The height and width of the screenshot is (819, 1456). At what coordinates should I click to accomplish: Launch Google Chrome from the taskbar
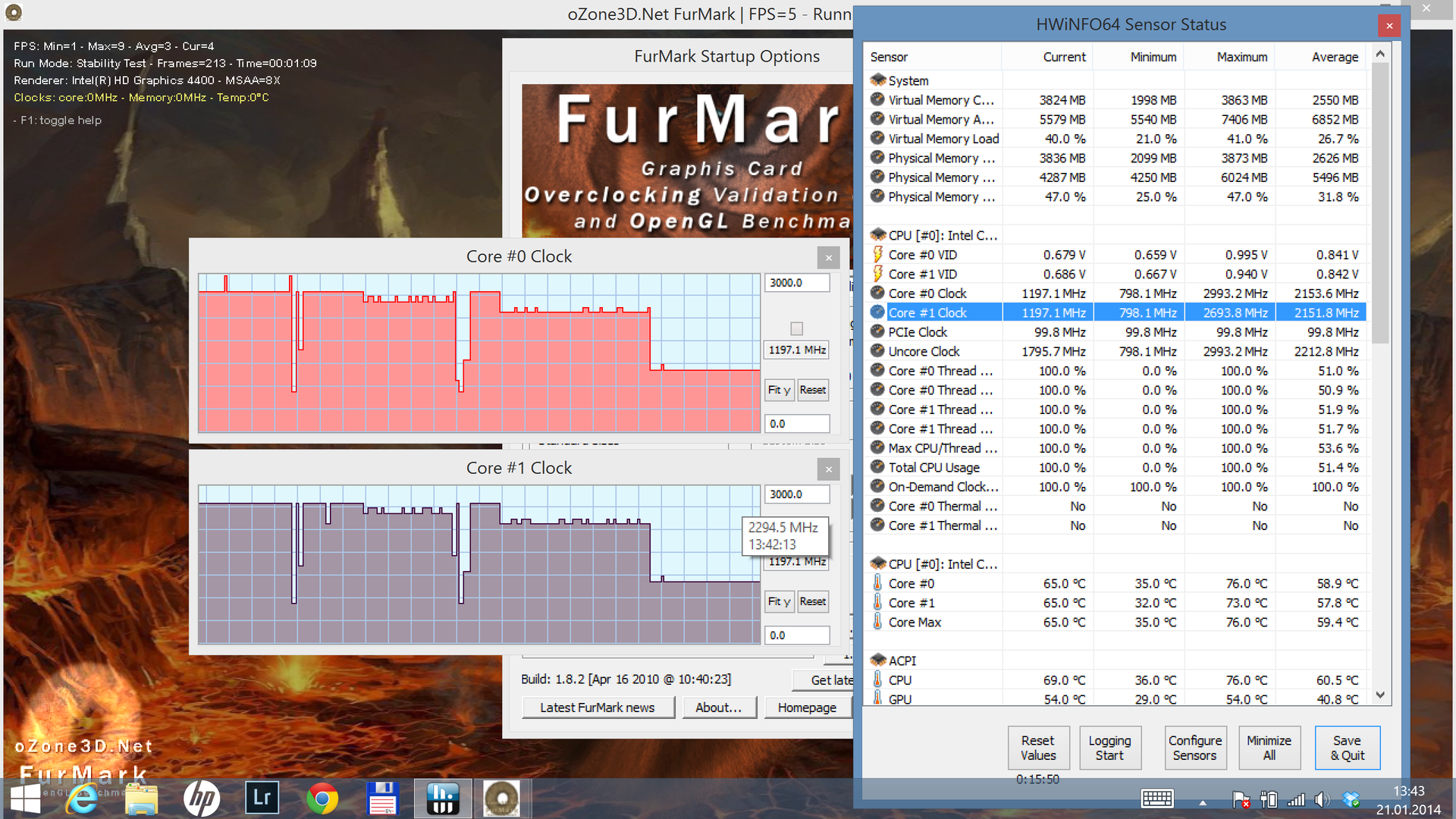click(322, 799)
